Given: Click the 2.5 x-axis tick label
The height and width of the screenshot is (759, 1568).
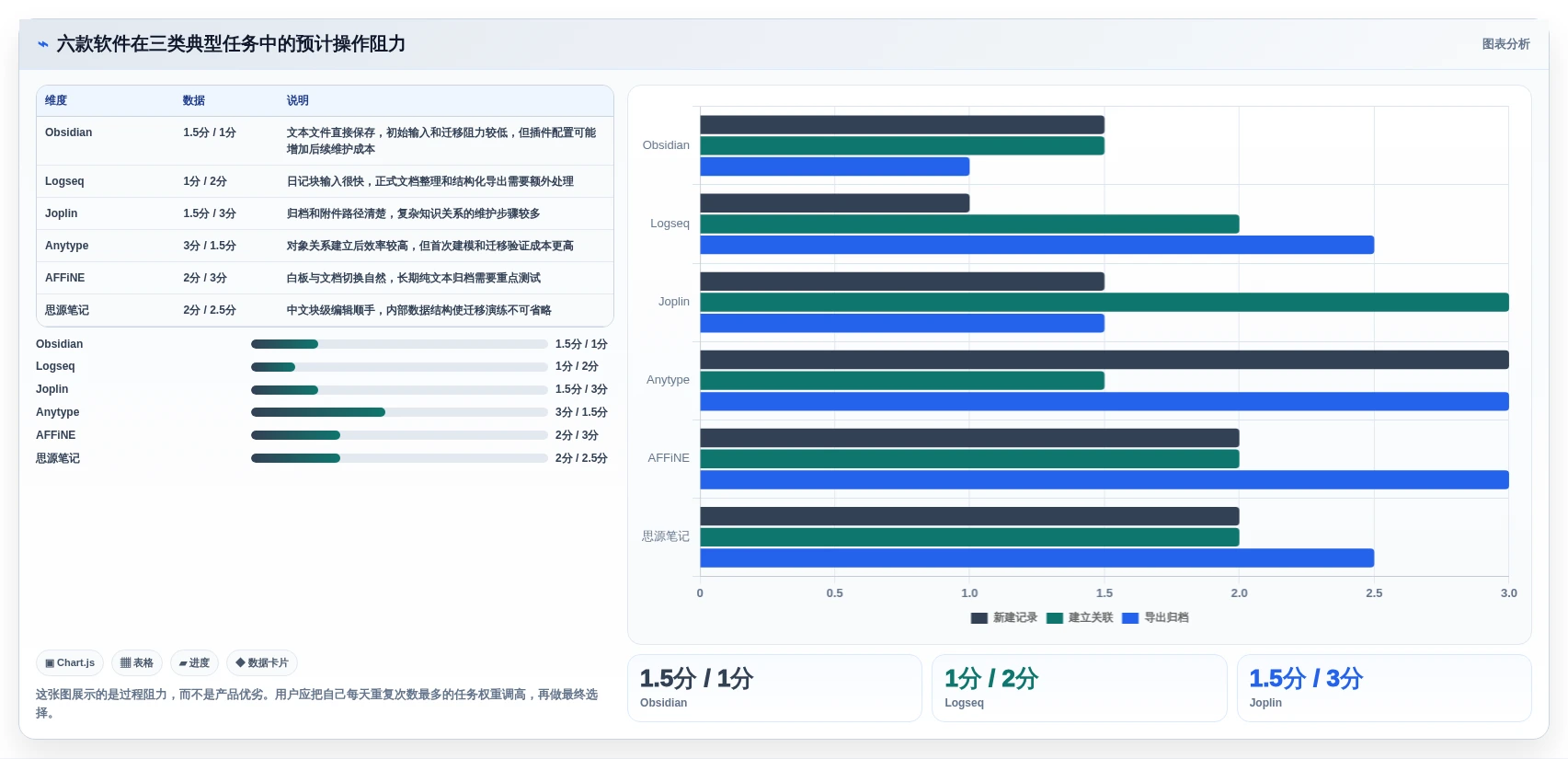Looking at the screenshot, I should tap(1374, 593).
